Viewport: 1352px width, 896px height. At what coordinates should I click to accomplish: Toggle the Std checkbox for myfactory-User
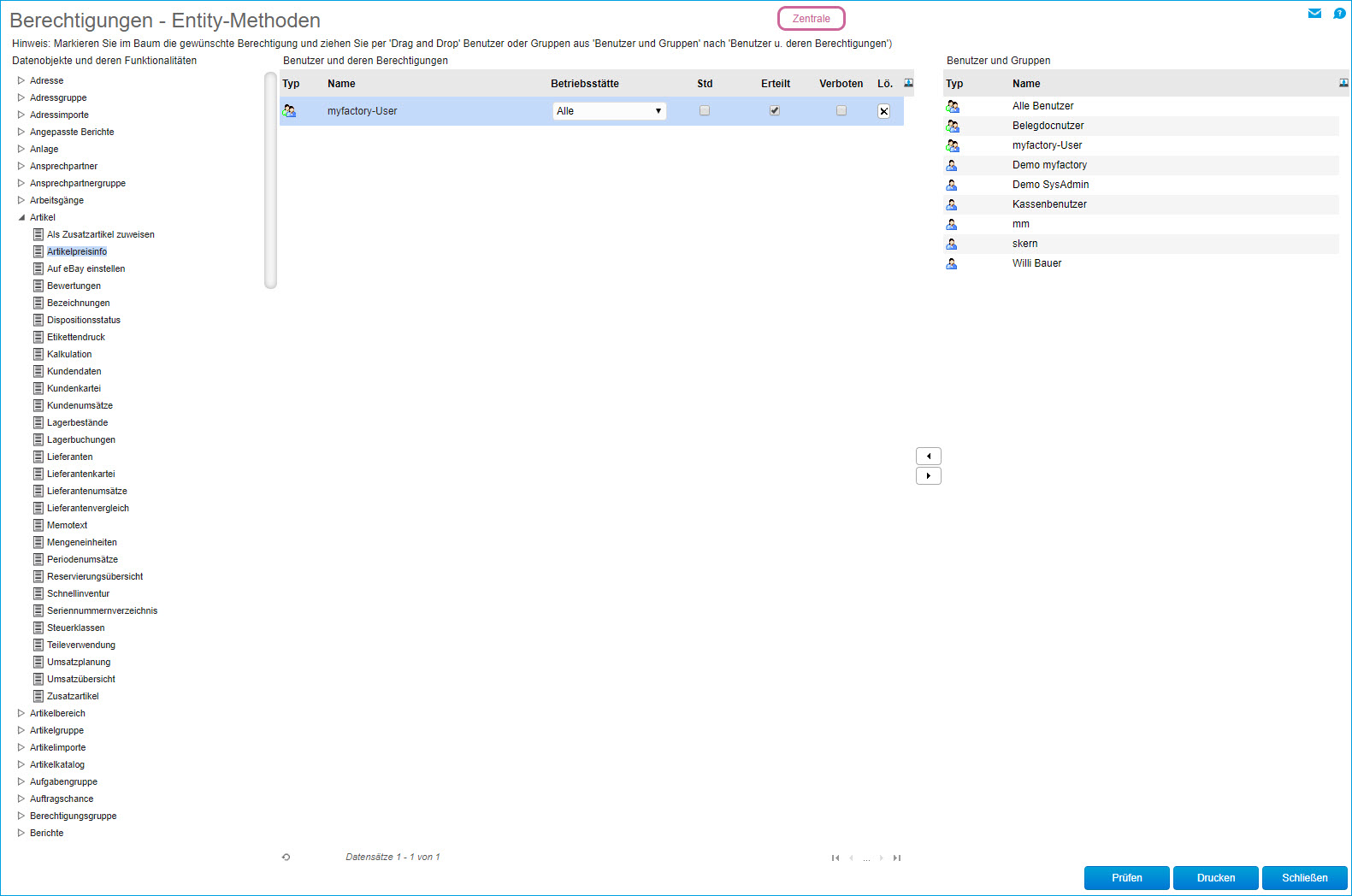click(705, 111)
